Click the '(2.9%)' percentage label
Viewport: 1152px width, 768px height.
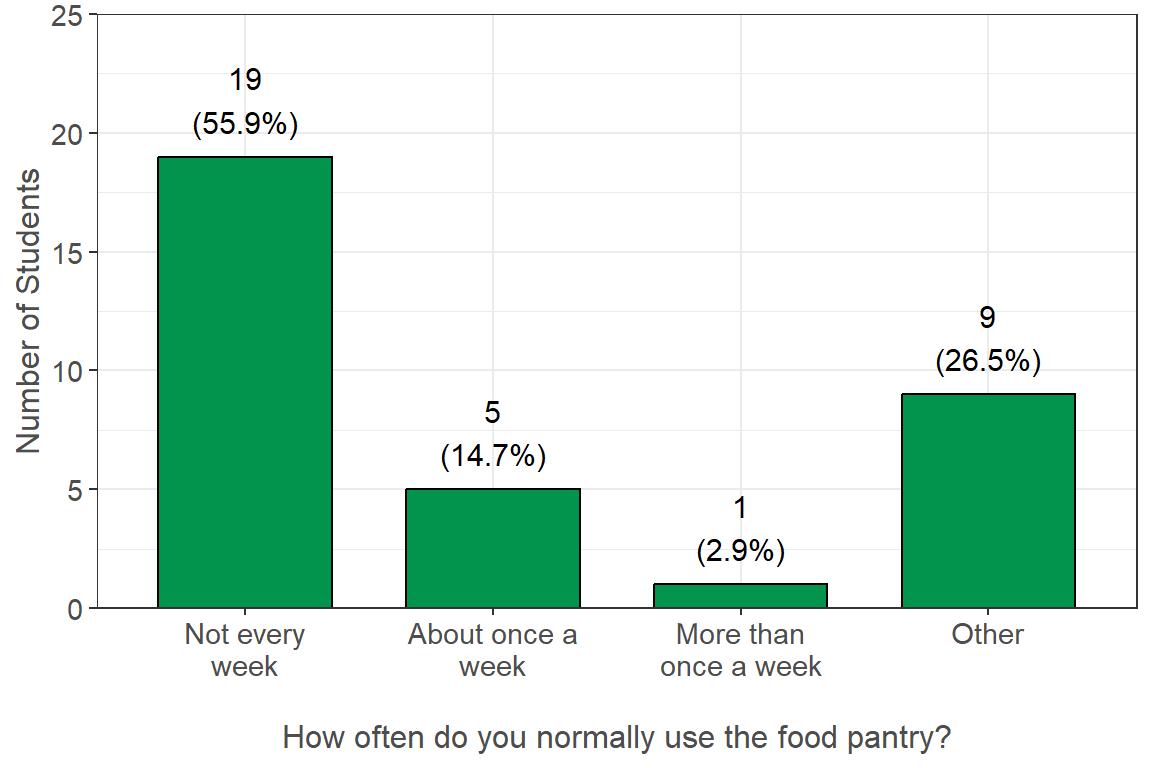pos(740,551)
